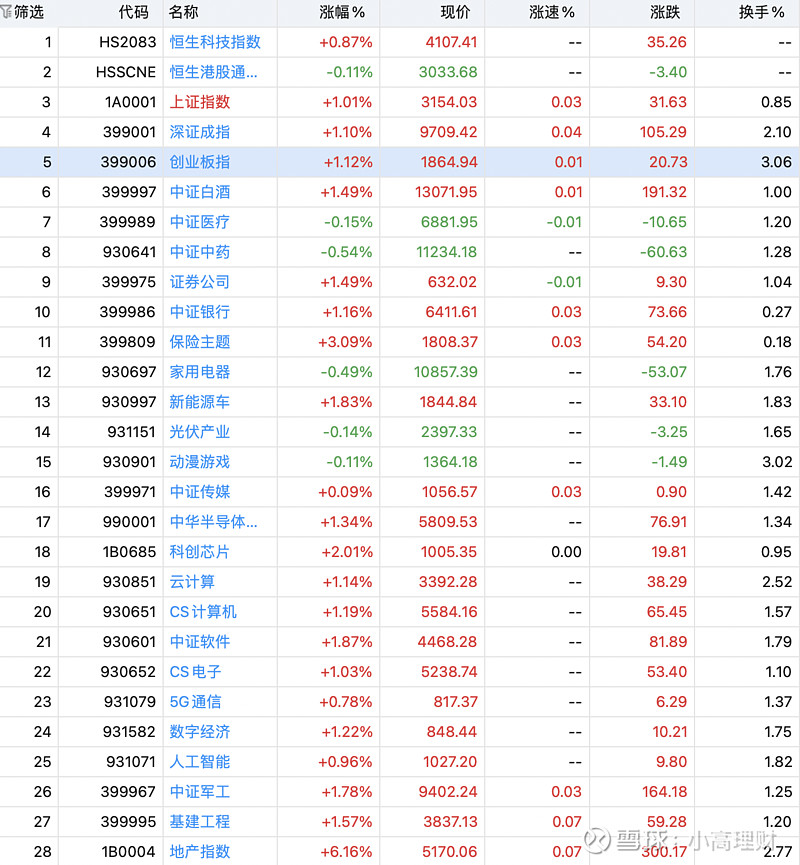The image size is (800, 865).
Task: Open the 深证成指 link
Action: coord(200,132)
